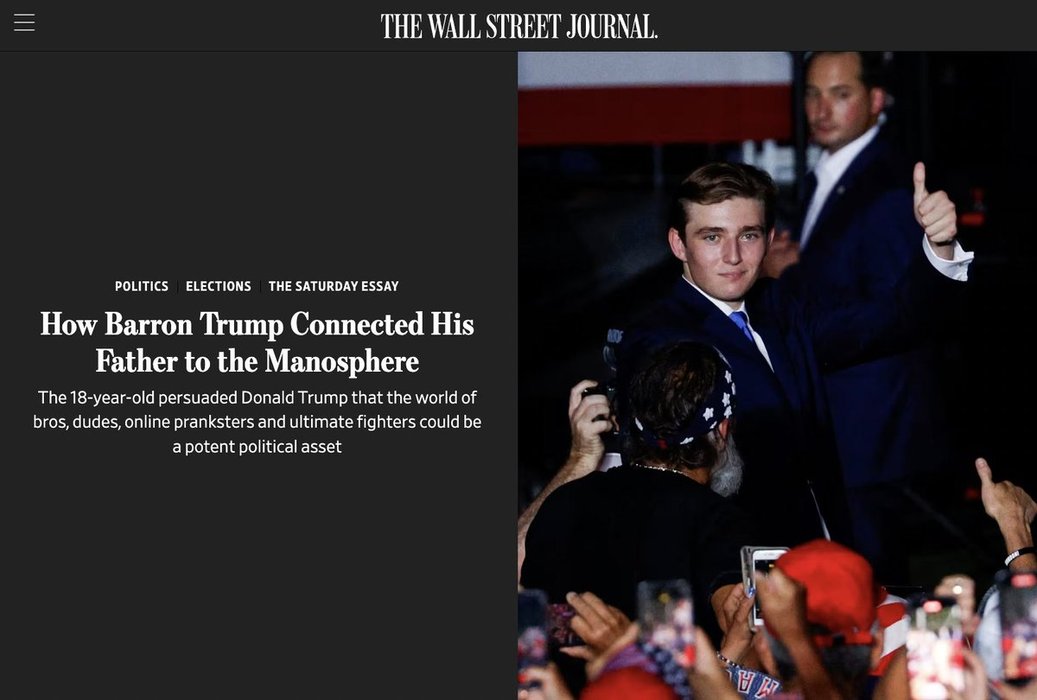Open The Saturday Essay section link
Viewport: 1037px width, 700px height.
[333, 286]
